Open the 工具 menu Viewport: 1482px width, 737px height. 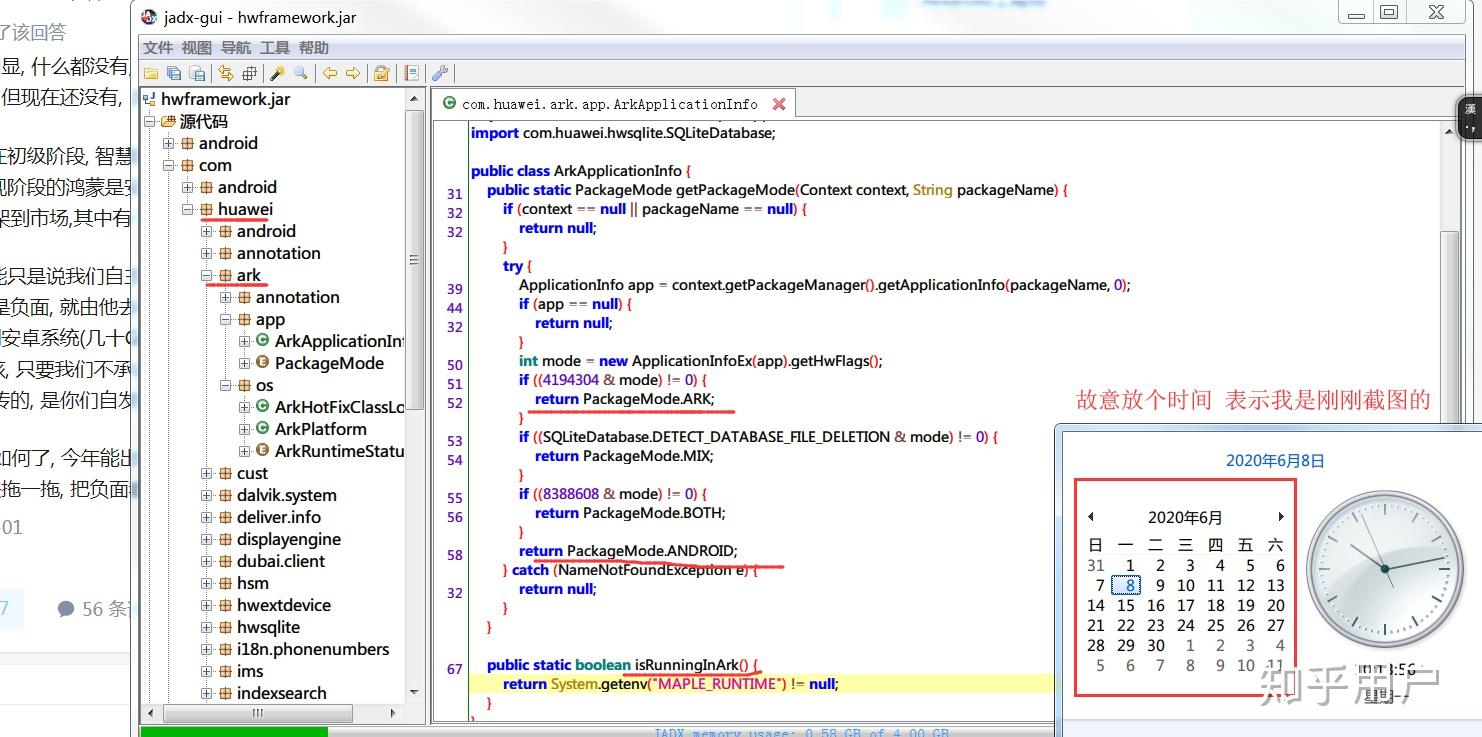tap(275, 47)
